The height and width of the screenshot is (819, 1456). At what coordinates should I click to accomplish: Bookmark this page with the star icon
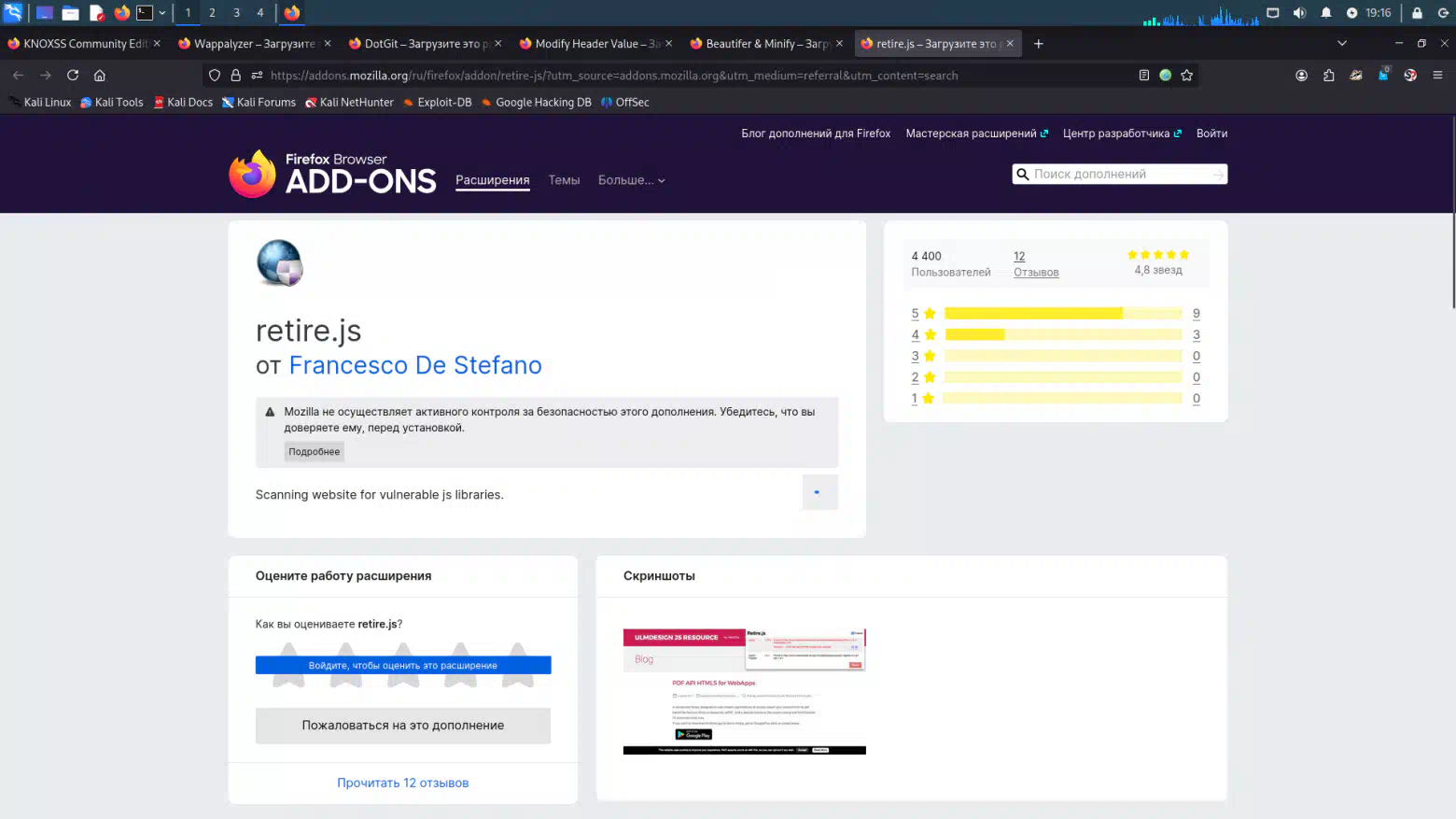point(1187,76)
